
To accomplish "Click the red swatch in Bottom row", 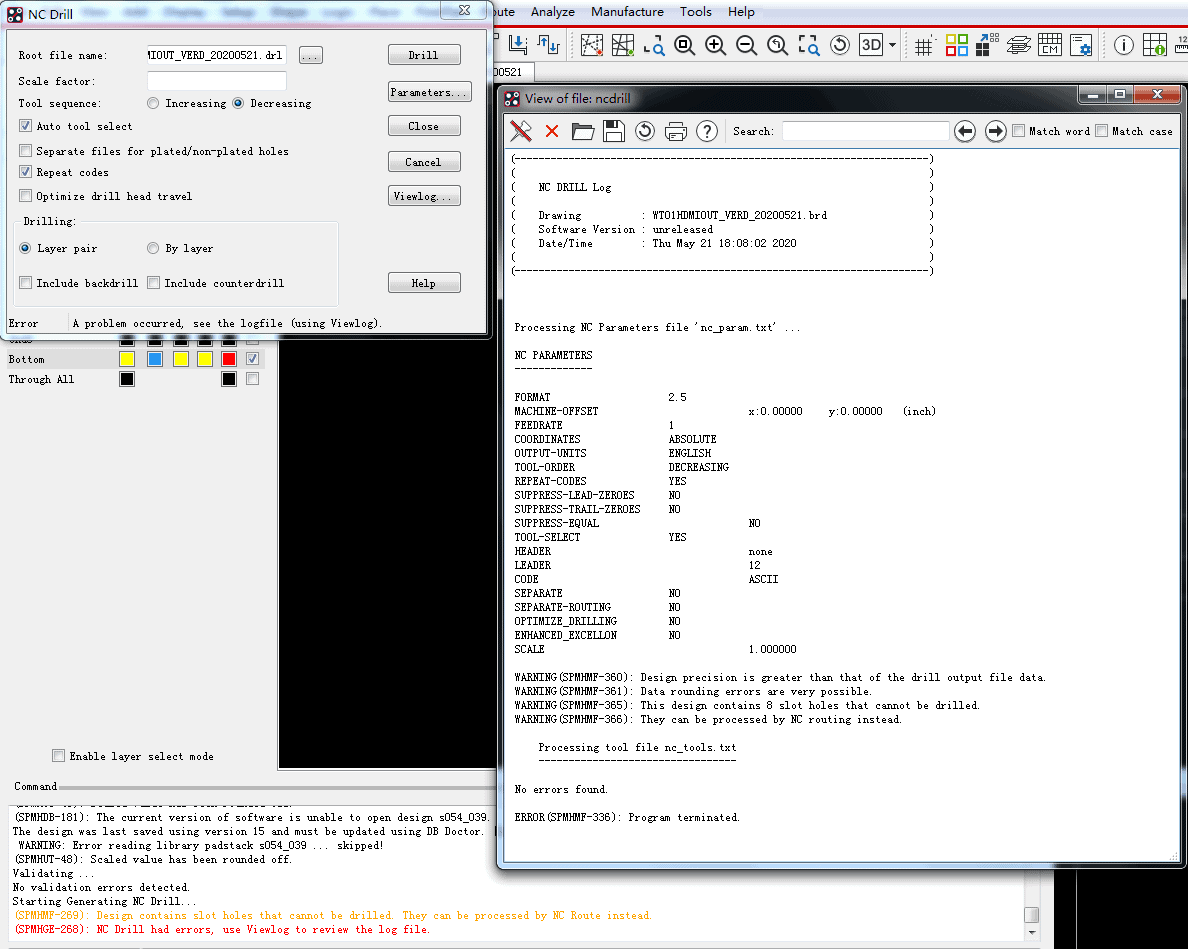I will pos(229,359).
